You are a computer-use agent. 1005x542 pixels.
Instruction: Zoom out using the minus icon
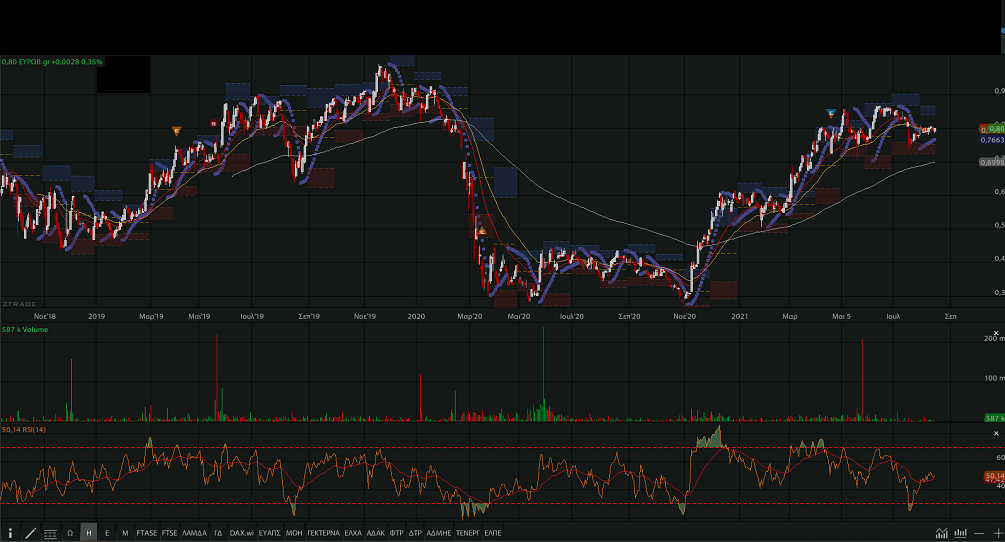click(x=979, y=533)
